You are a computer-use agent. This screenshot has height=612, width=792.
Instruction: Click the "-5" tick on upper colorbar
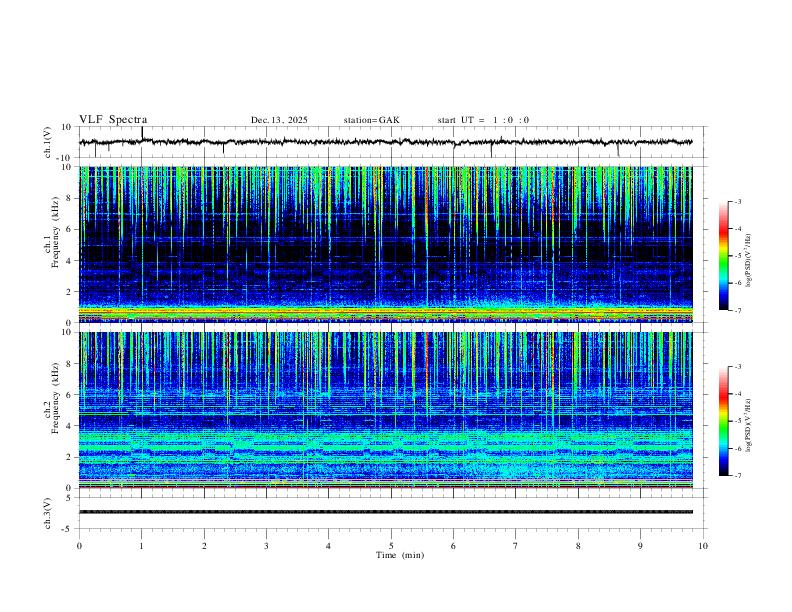[737, 256]
